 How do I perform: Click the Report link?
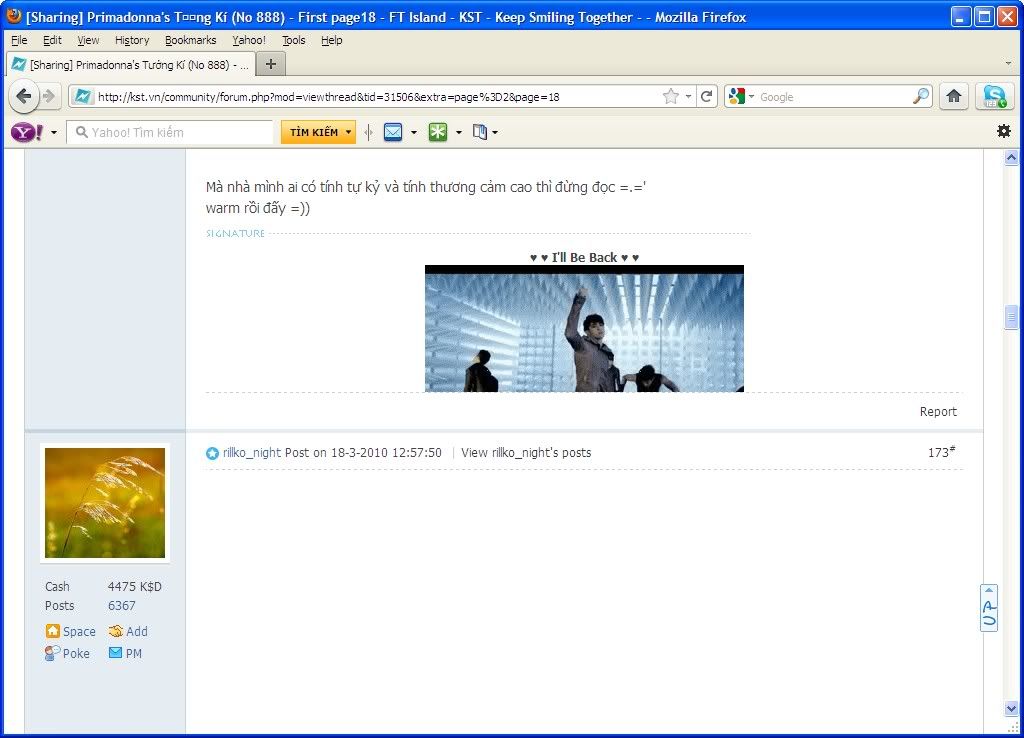(938, 411)
